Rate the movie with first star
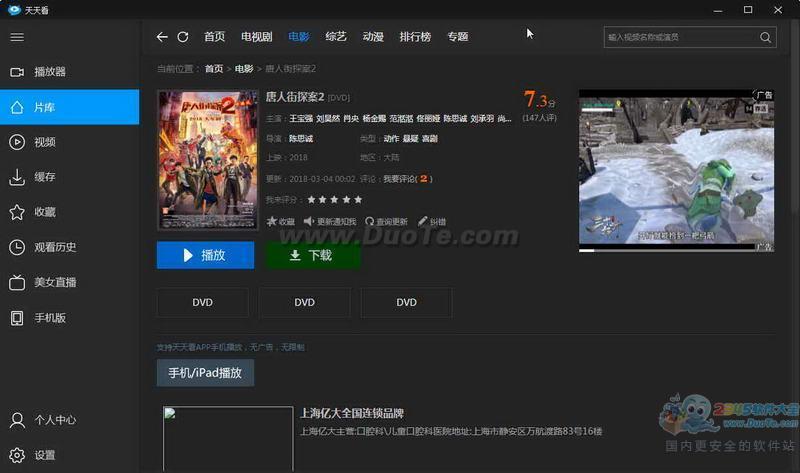 [x=311, y=200]
